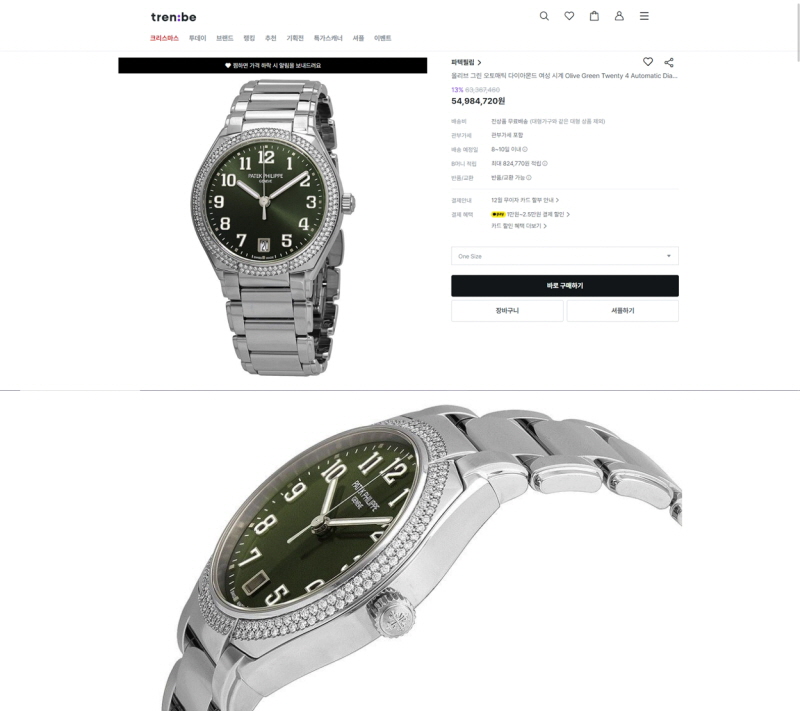Click the 서플하기 button
Viewport: 800px width, 711px height.
622,311
